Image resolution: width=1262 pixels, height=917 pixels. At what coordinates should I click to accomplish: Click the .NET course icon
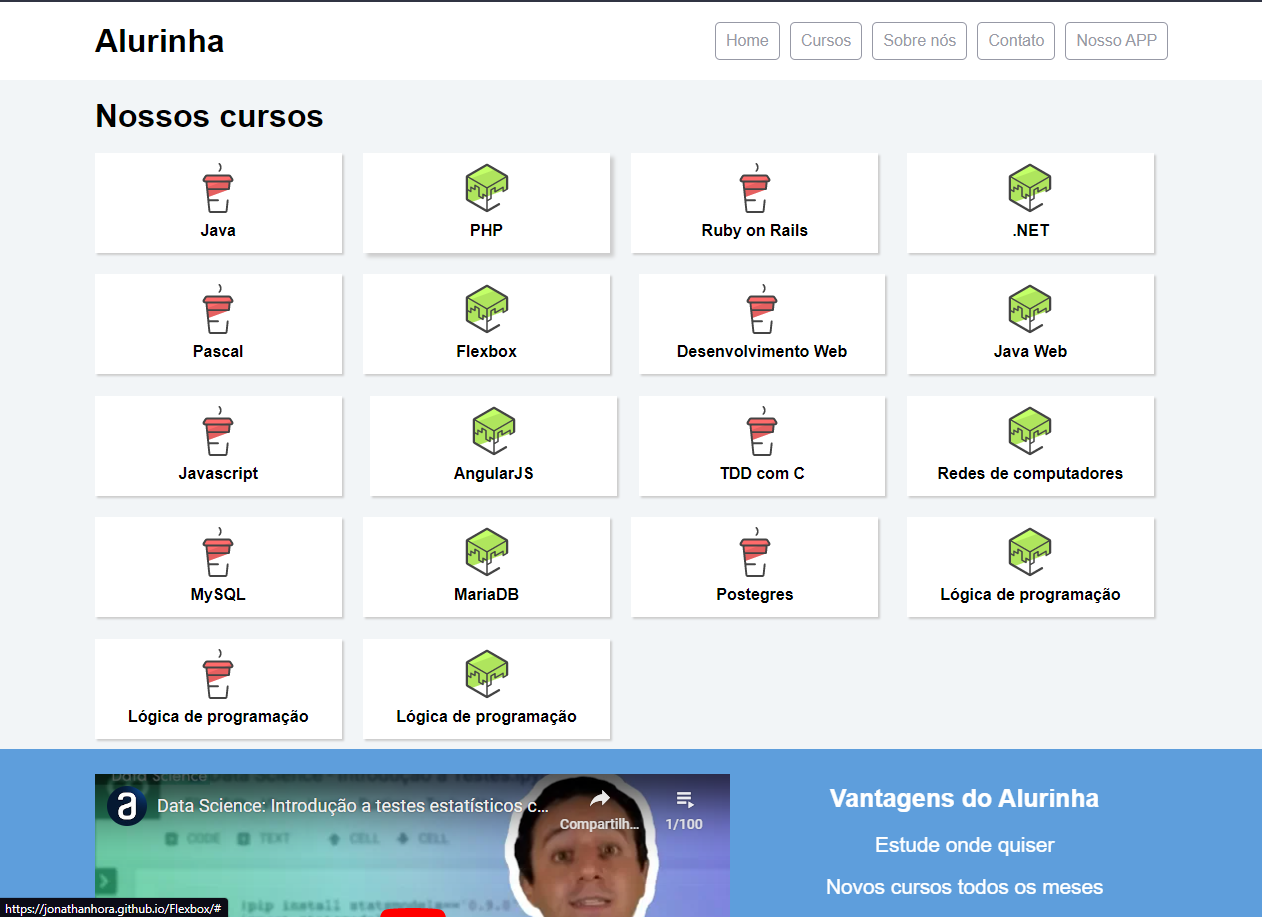tap(1030, 188)
